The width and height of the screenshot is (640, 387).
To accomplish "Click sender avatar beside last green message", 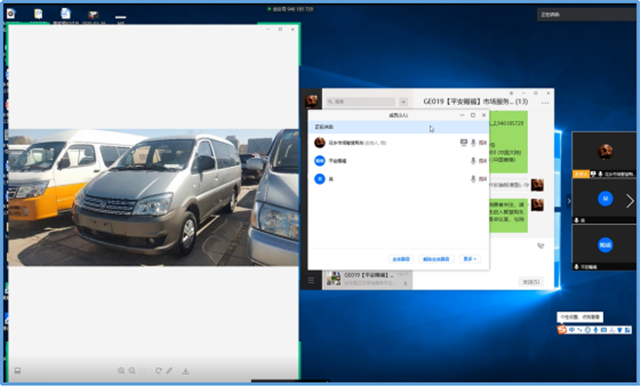I will tap(537, 205).
